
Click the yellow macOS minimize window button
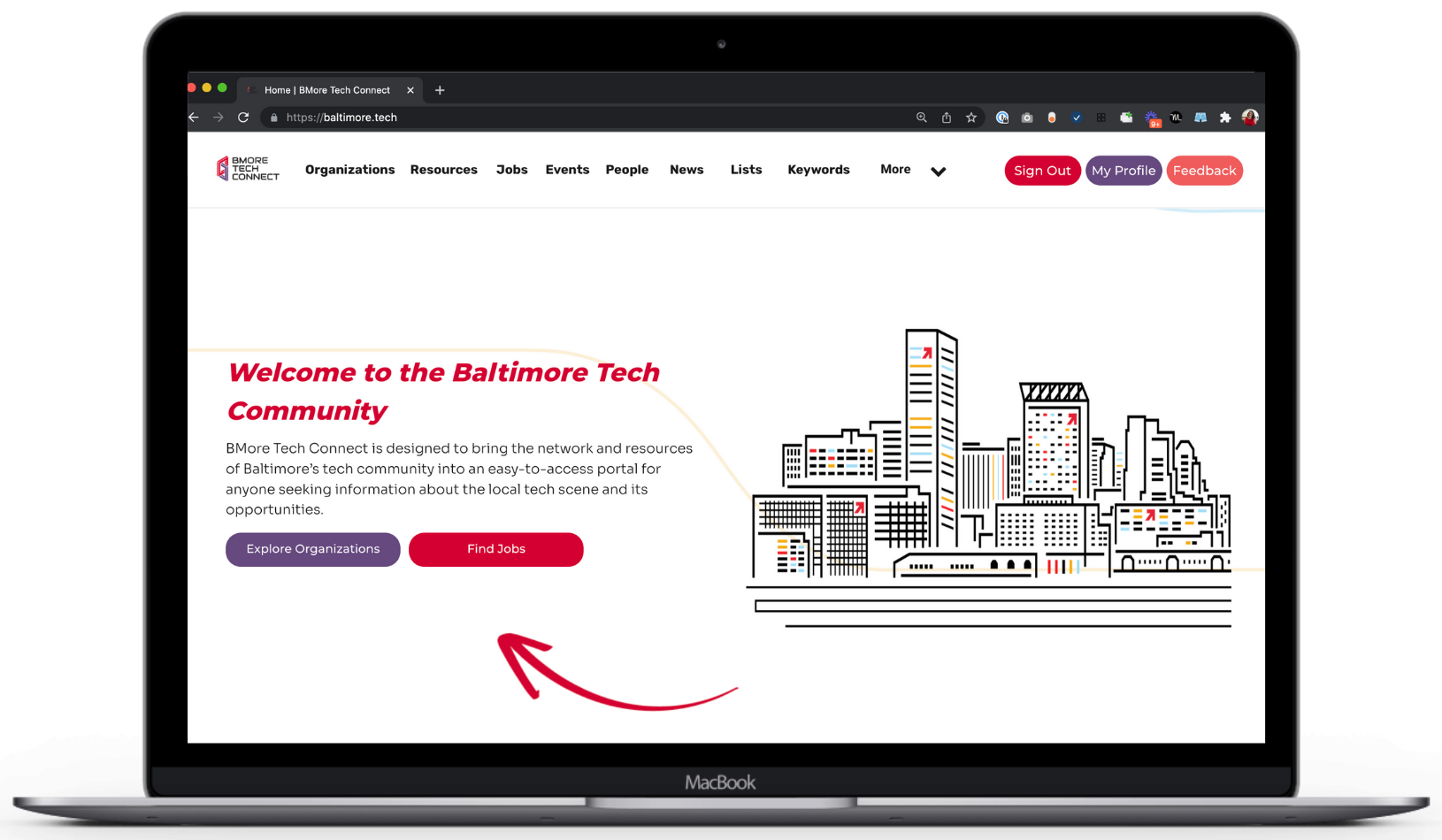[207, 88]
